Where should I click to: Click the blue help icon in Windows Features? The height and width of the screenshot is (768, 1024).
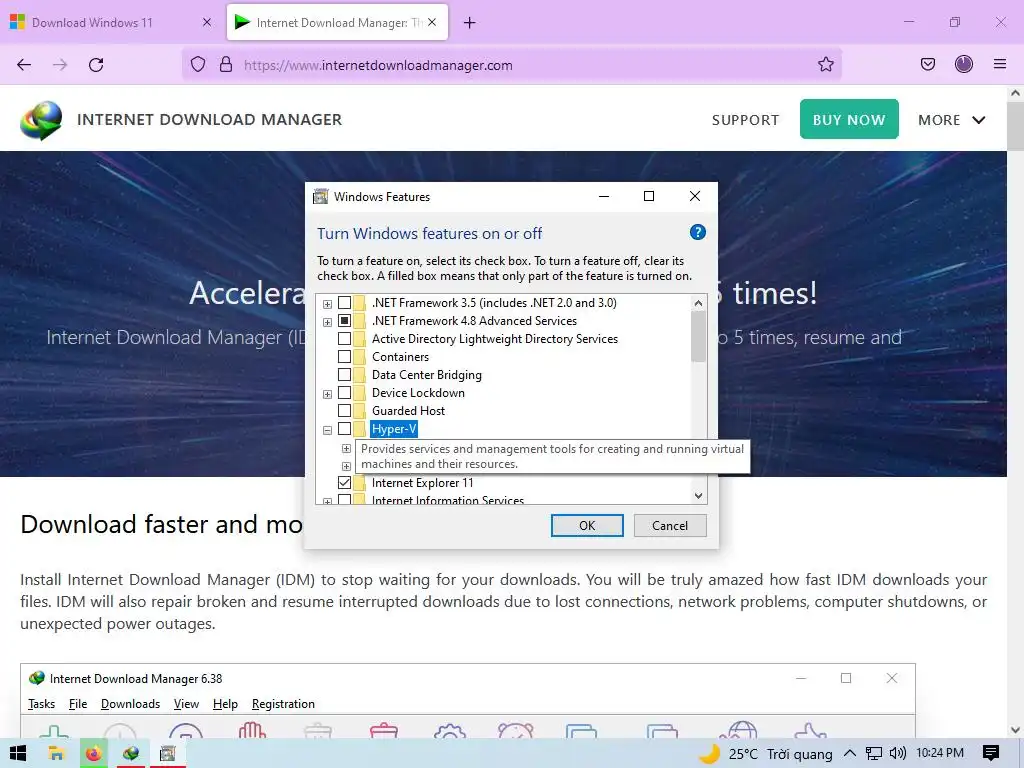[697, 232]
